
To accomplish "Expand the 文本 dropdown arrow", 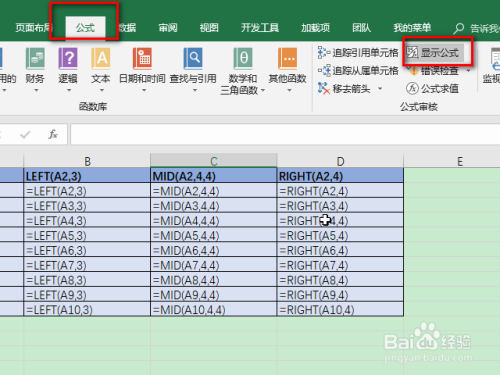I will pyautogui.click(x=102, y=90).
